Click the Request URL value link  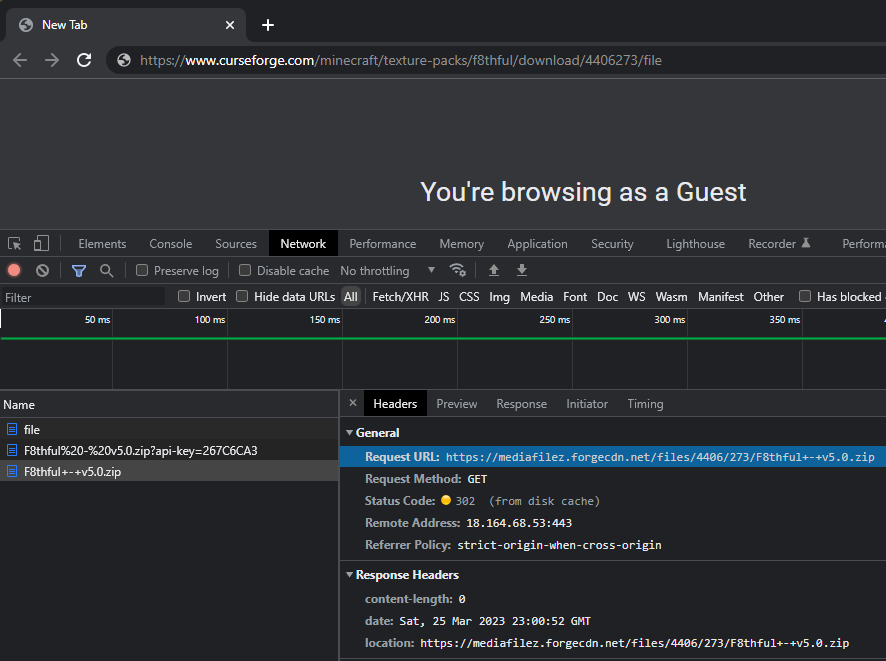pos(660,457)
